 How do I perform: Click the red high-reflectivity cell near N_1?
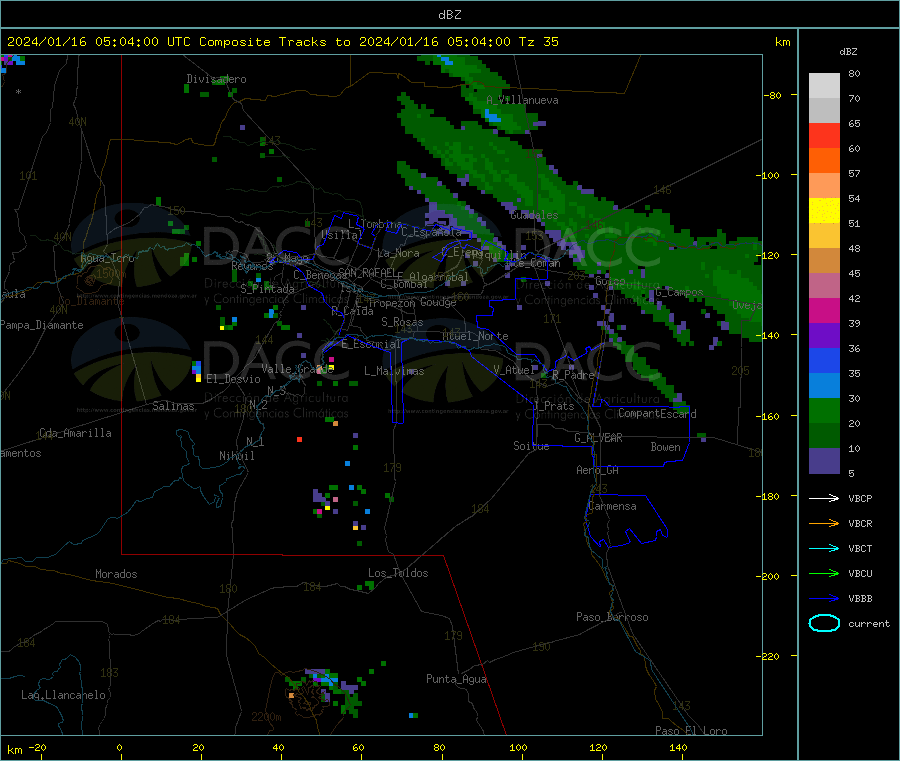(x=299, y=439)
